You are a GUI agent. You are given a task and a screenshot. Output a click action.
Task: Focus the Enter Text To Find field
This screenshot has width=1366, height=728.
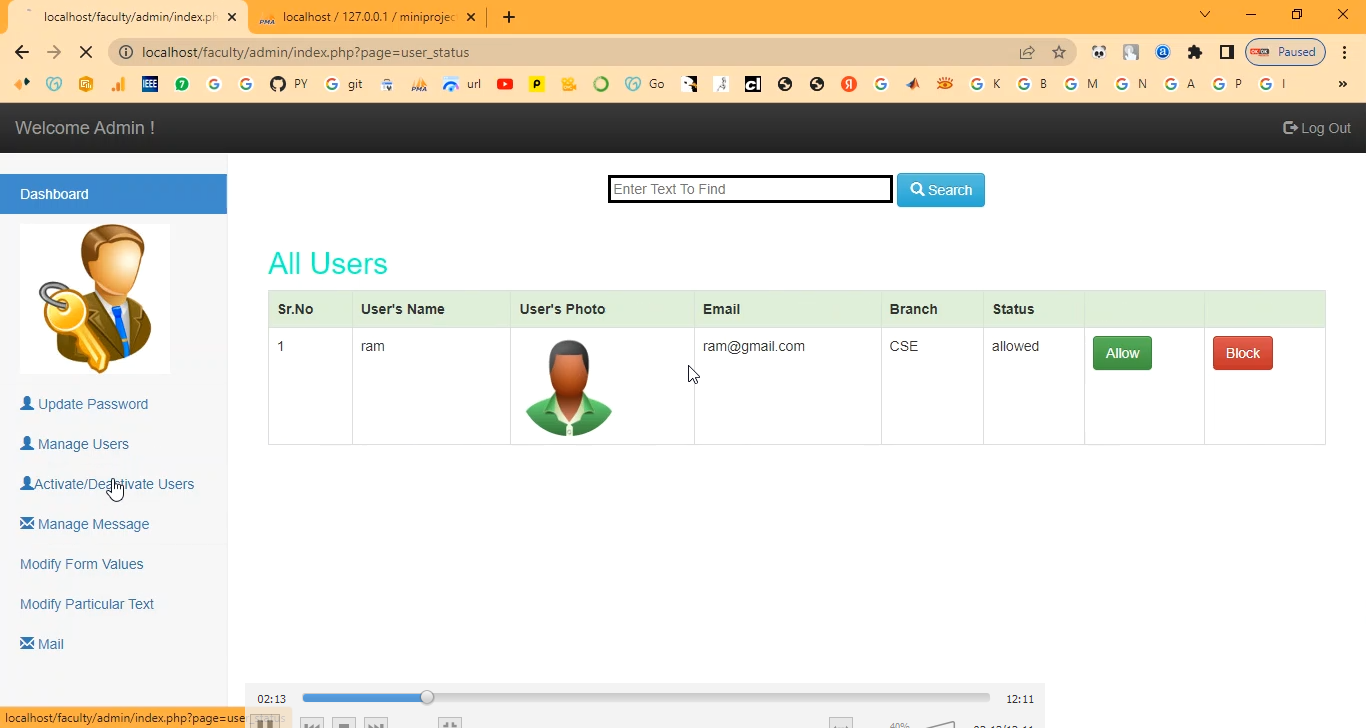pos(750,189)
